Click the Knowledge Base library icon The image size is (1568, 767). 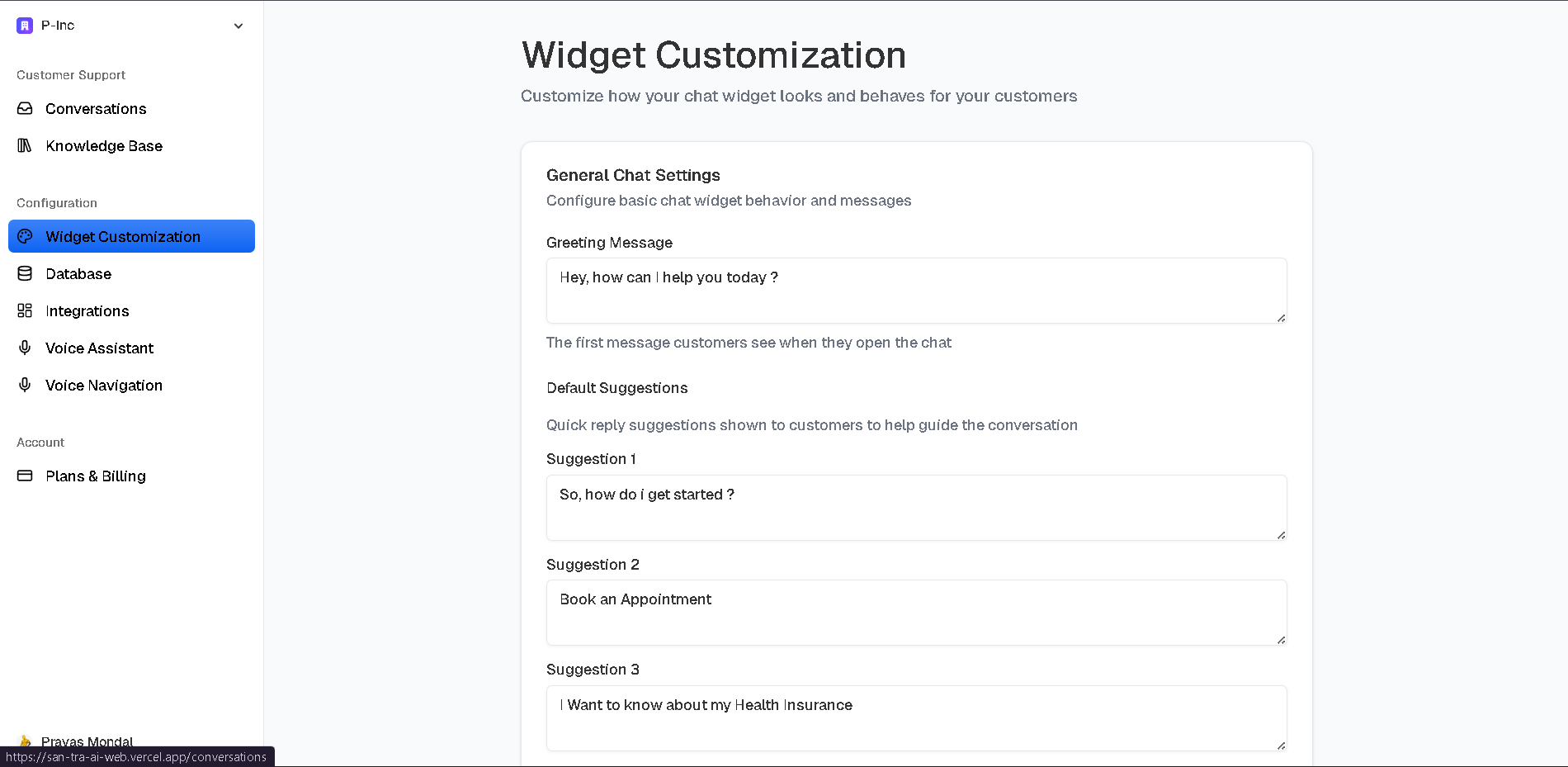25,145
